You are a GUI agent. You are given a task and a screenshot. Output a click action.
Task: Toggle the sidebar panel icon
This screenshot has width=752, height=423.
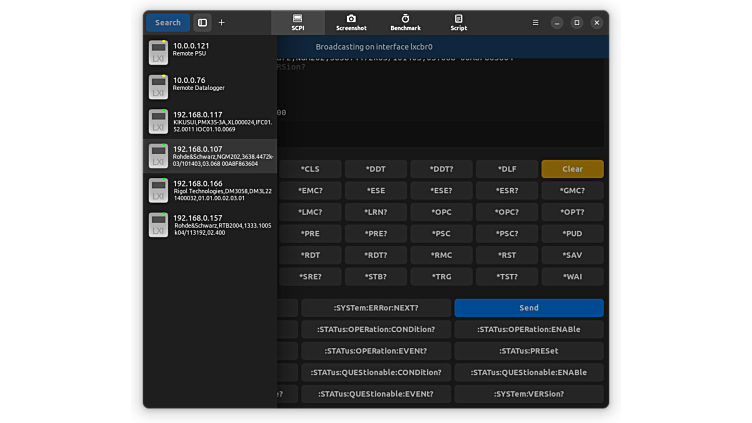click(202, 22)
